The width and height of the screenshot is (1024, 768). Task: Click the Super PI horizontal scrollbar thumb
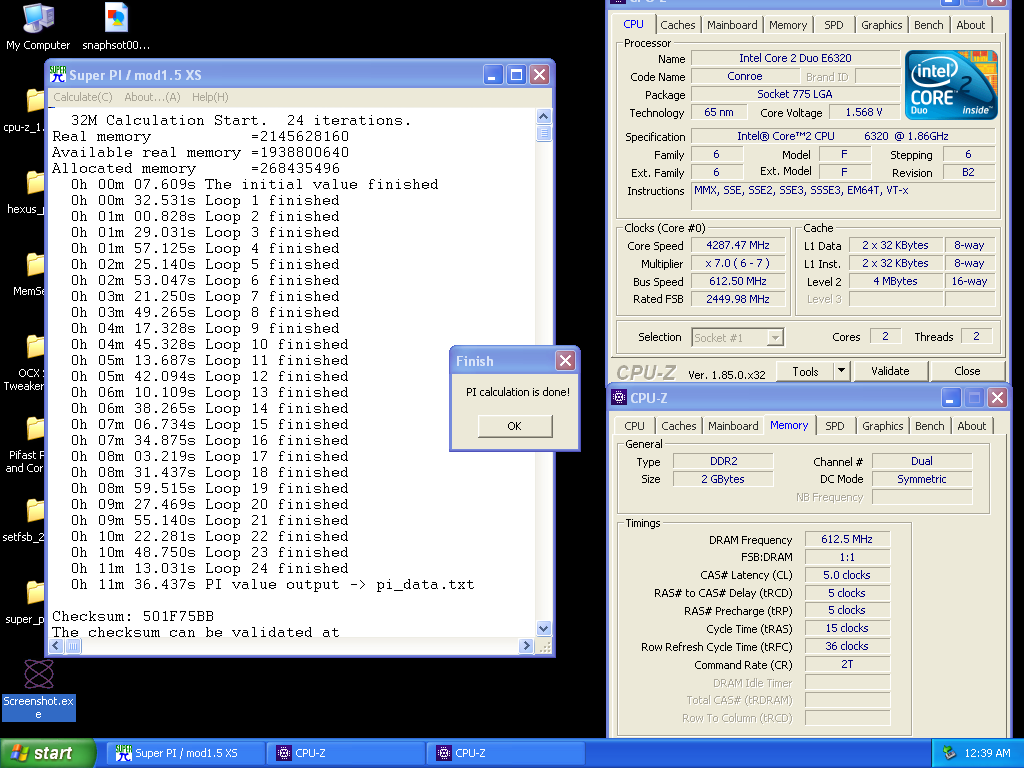tap(73, 646)
